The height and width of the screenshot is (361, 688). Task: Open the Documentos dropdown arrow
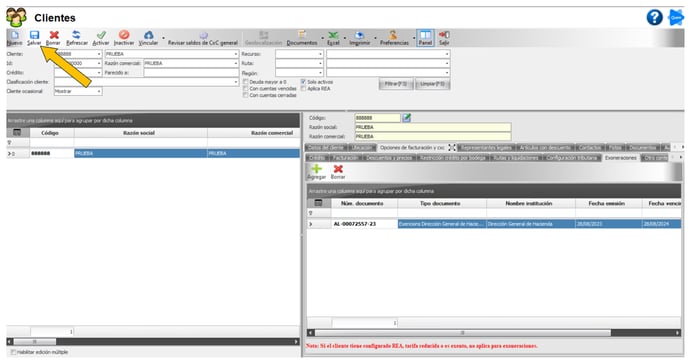(322, 38)
